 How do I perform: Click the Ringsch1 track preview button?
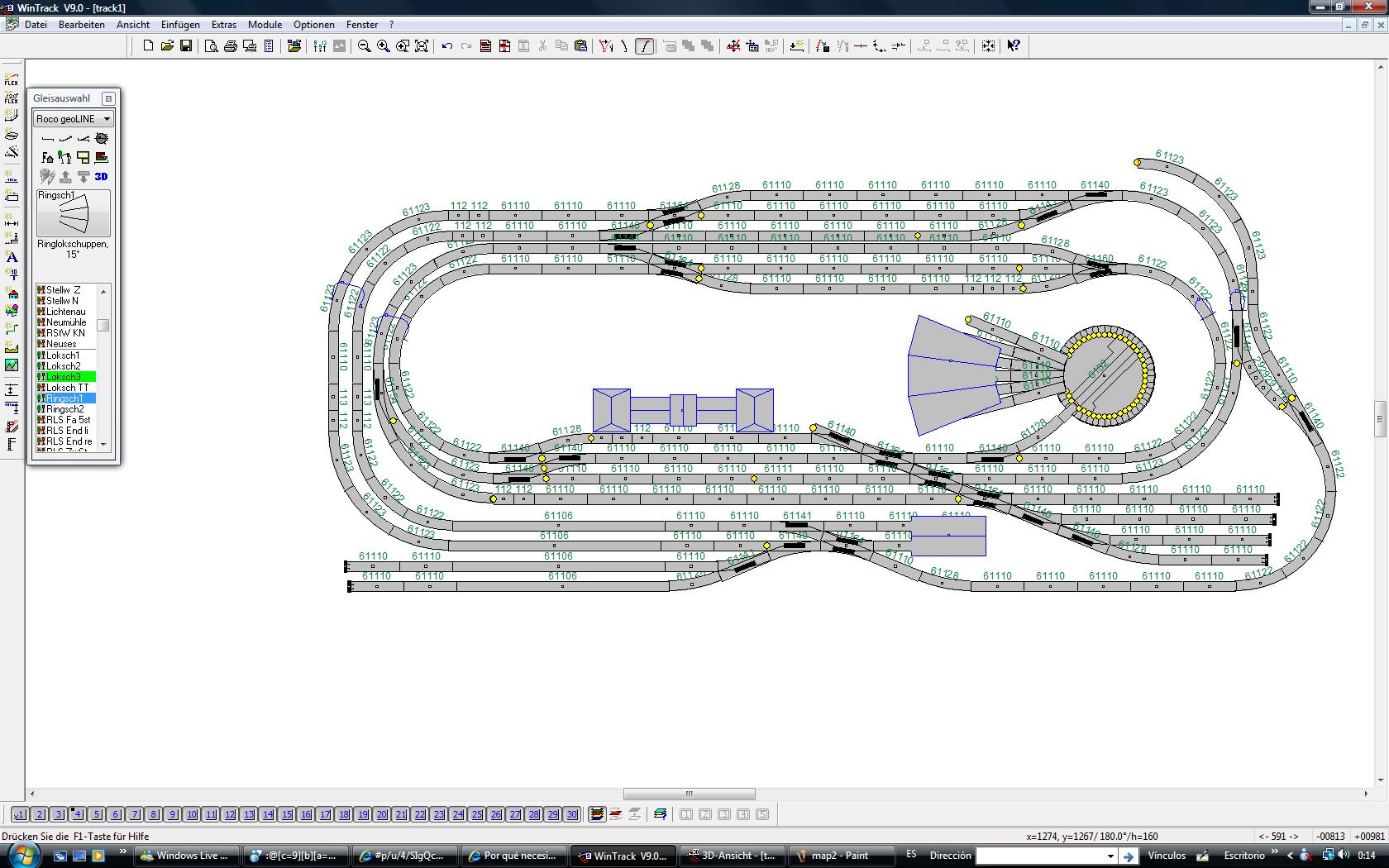[73, 213]
